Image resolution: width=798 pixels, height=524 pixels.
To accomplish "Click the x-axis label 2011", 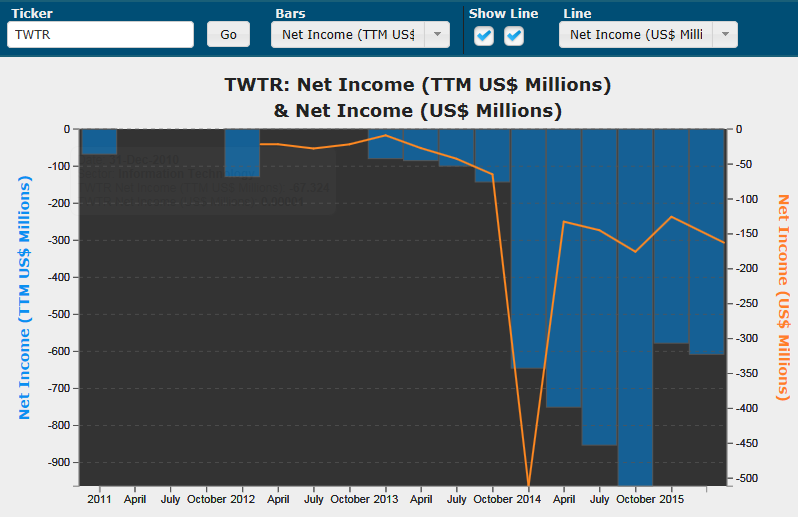I will pyautogui.click(x=99, y=499).
